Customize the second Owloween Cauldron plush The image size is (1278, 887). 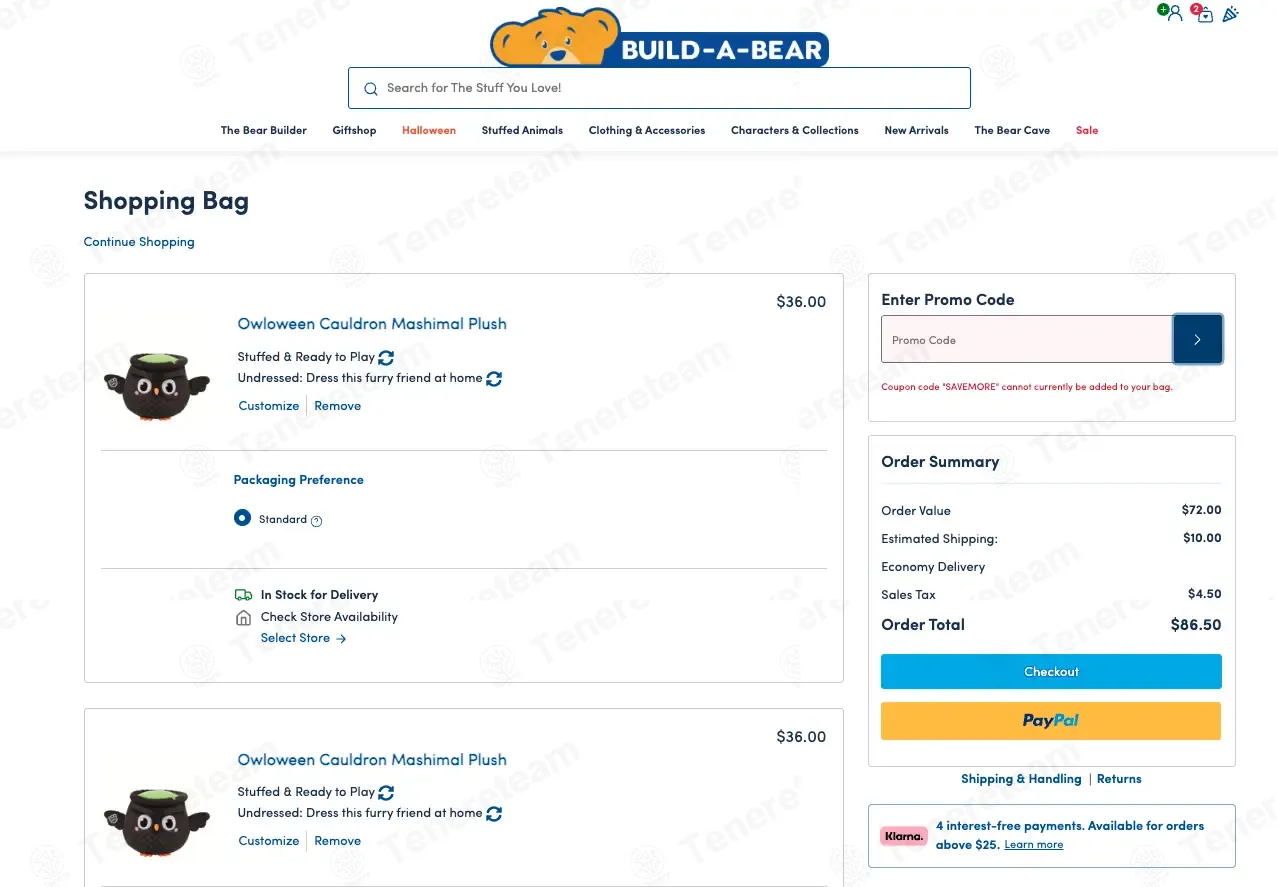(x=269, y=841)
